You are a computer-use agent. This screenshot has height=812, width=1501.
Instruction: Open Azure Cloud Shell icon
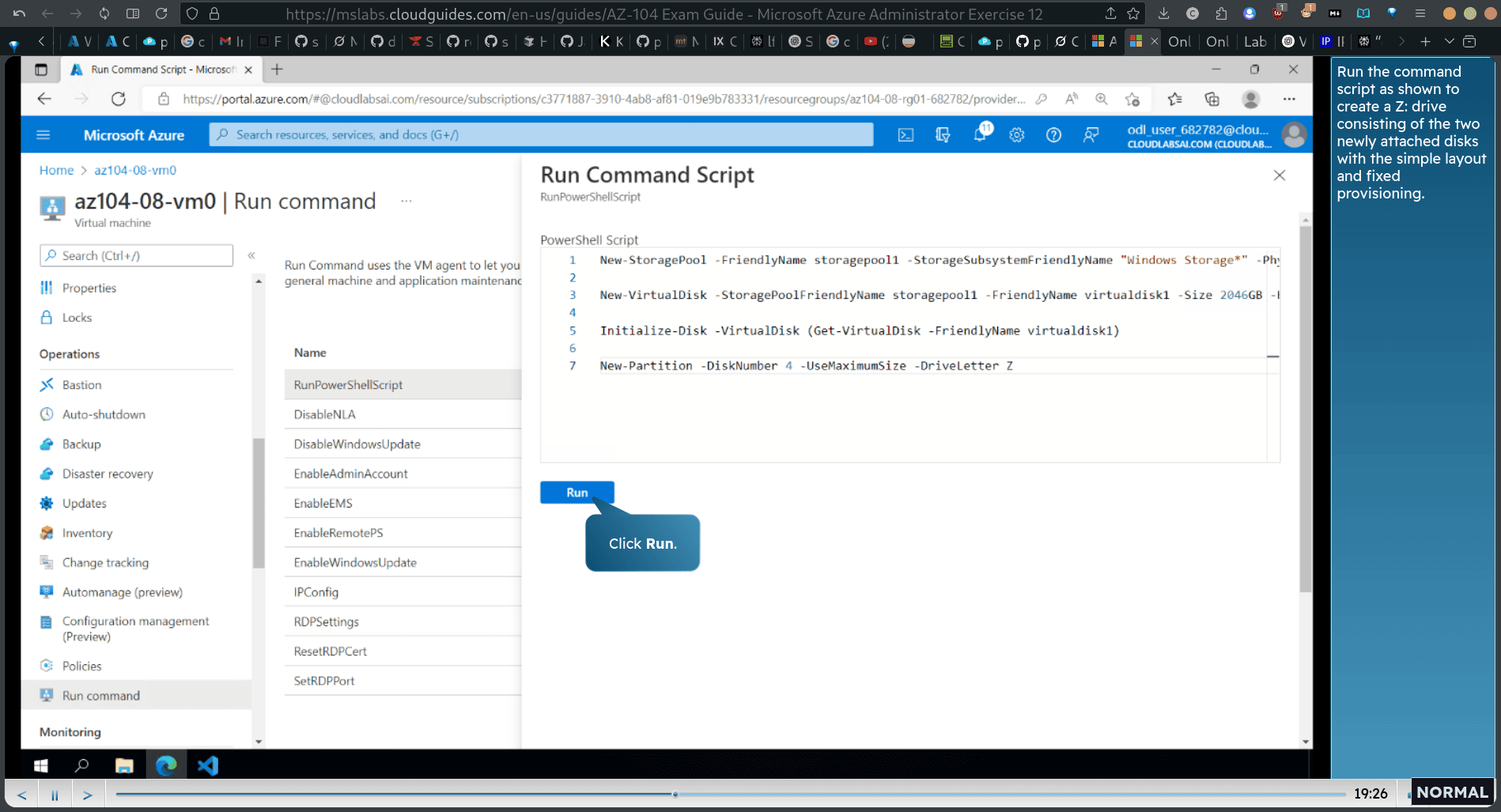(x=906, y=135)
